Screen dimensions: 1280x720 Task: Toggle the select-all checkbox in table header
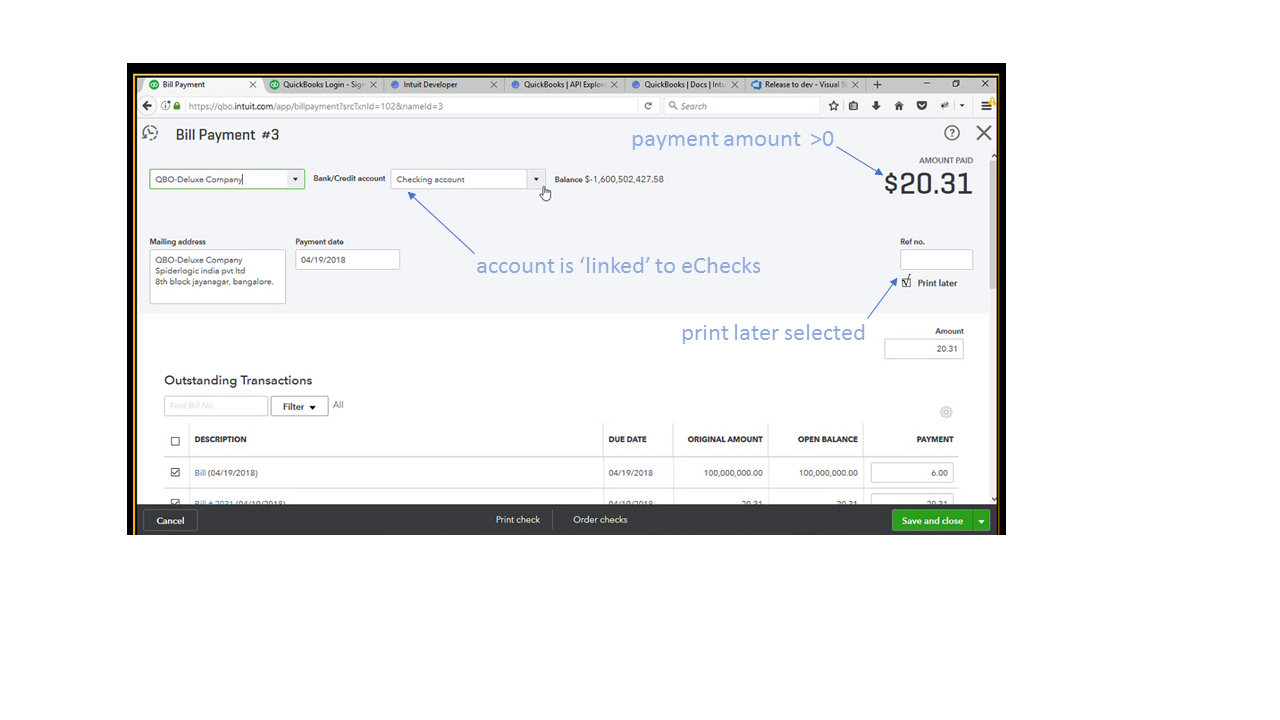click(175, 440)
